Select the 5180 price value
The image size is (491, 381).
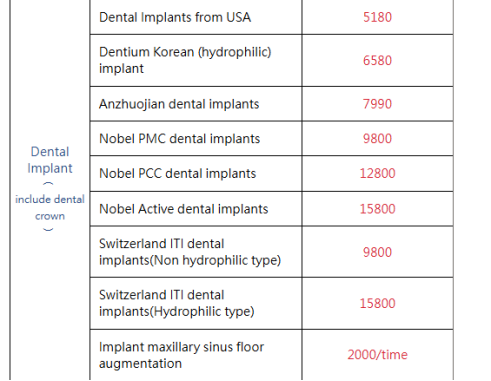pos(377,17)
